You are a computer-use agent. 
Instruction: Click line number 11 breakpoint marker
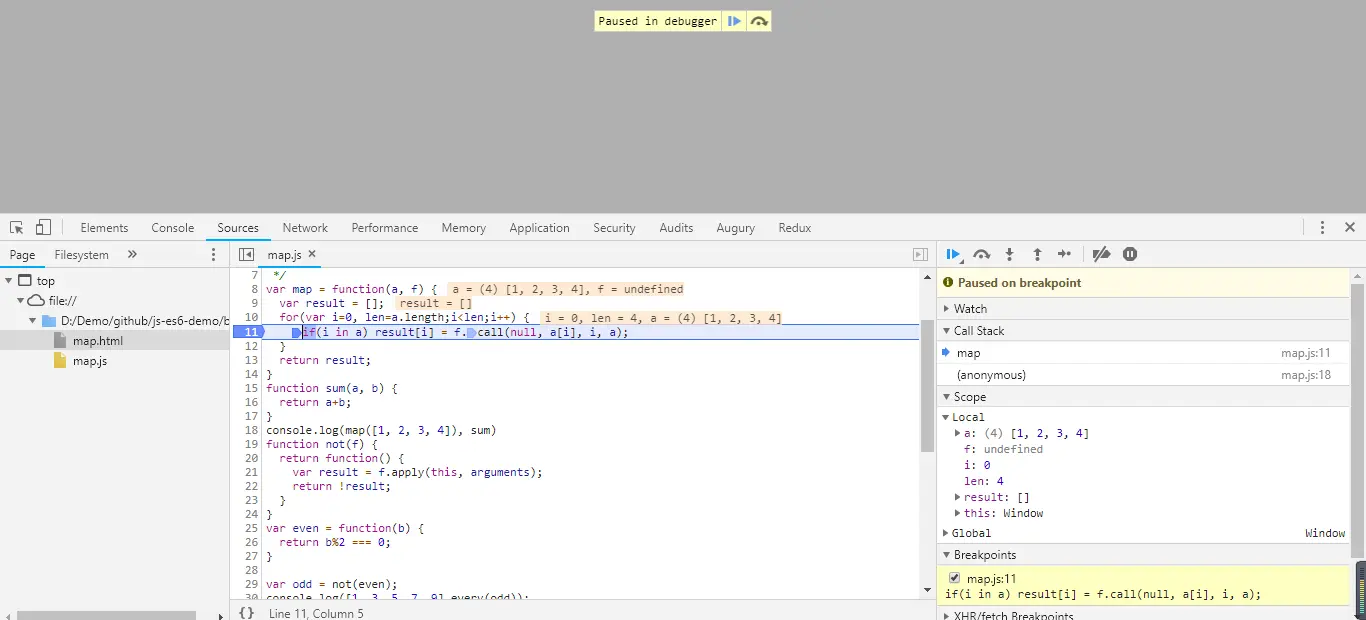pyautogui.click(x=248, y=332)
